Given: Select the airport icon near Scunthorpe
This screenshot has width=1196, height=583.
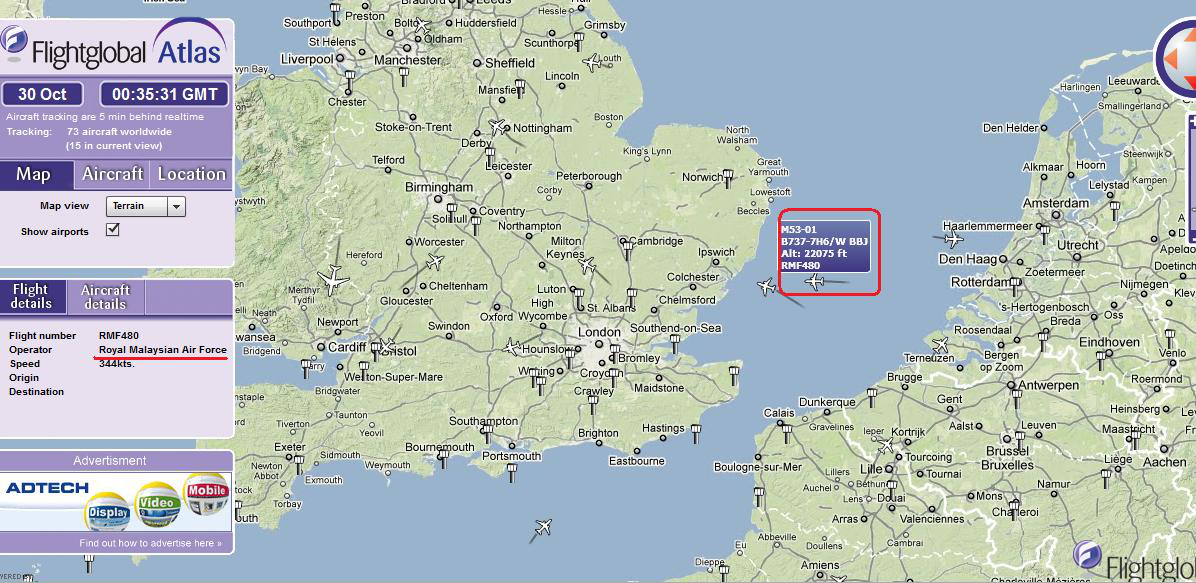Looking at the screenshot, I should coord(580,41).
